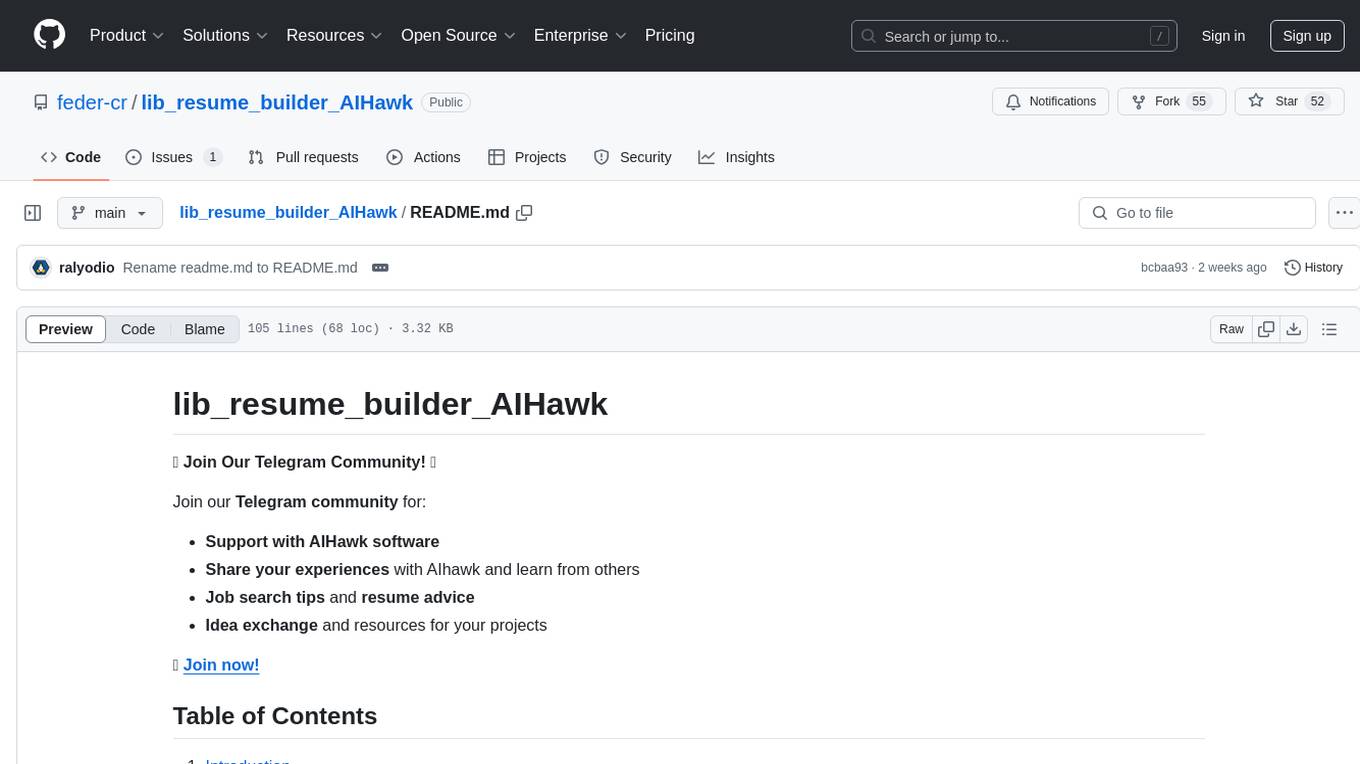Click the Raw button
Viewport: 1360px width, 764px height.
1231,329
